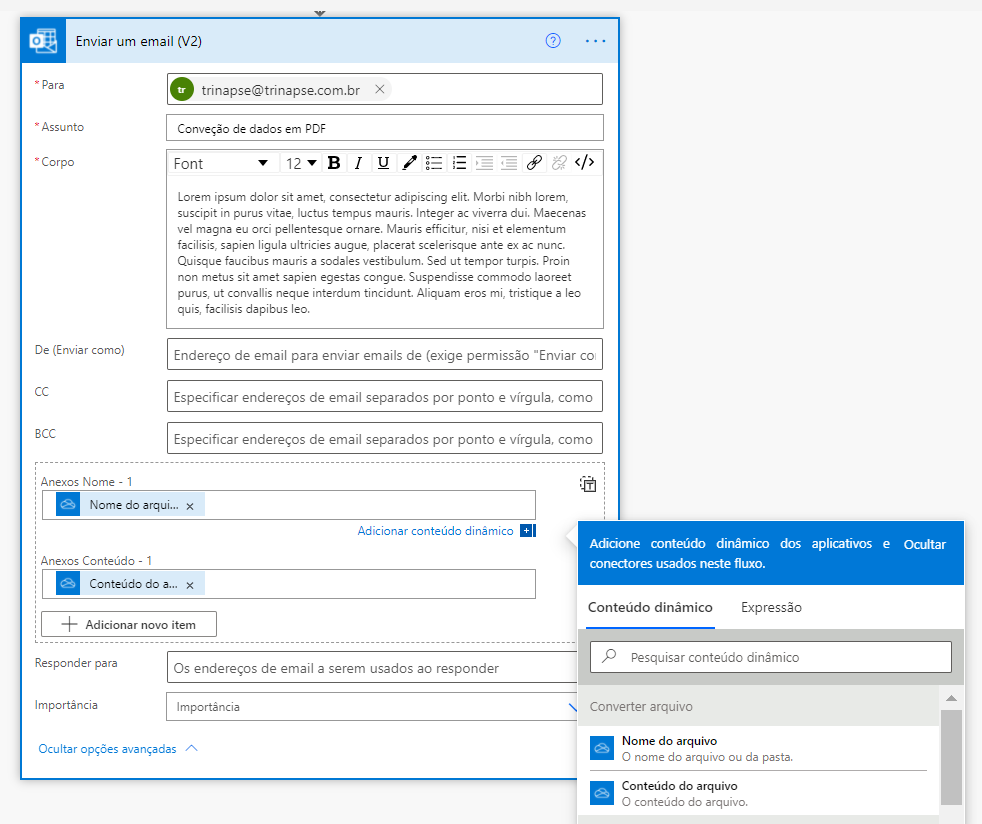Remove trinapse@trinapse.com.br recipient
982x824 pixels.
click(x=379, y=89)
